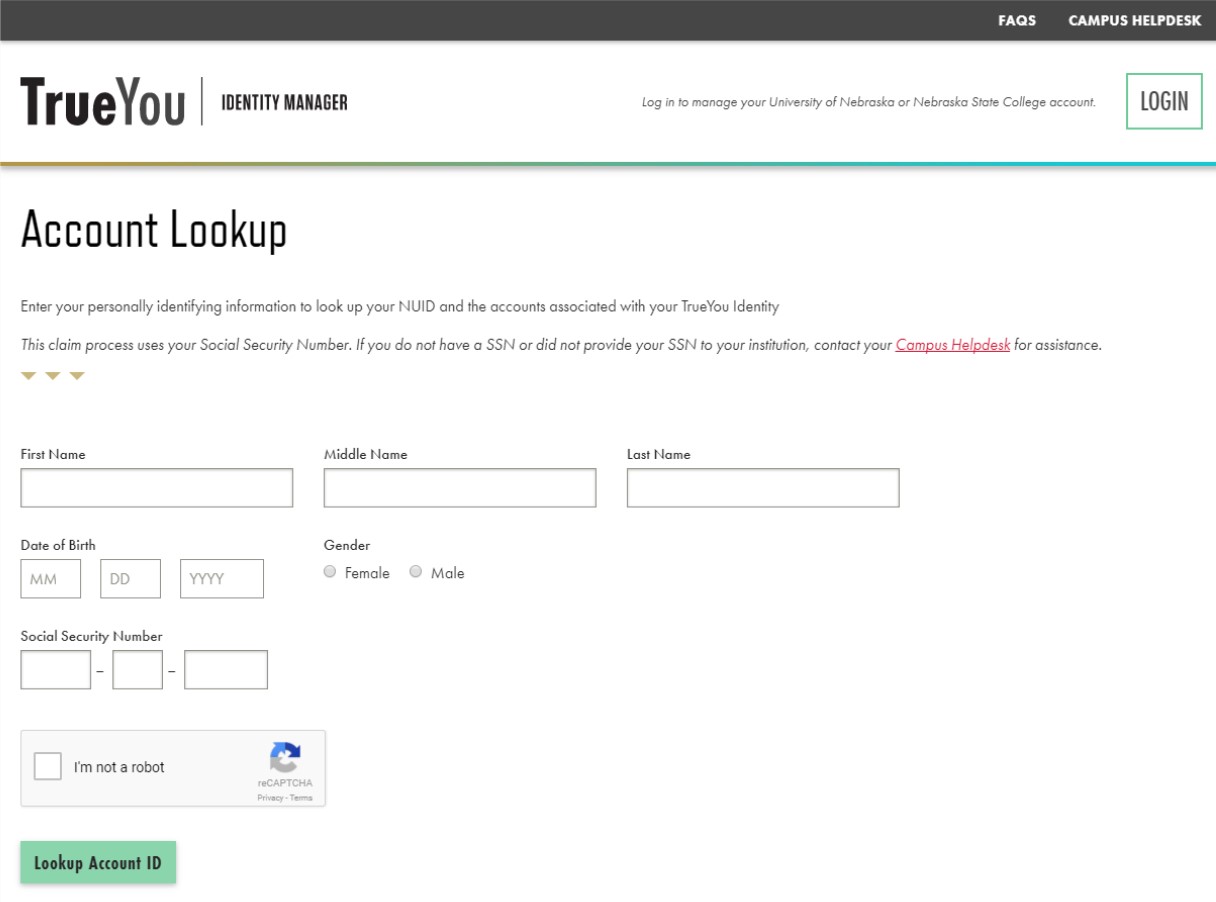Check the I'm not a robot box
Screen dimensions: 1216x902
(x=45, y=766)
